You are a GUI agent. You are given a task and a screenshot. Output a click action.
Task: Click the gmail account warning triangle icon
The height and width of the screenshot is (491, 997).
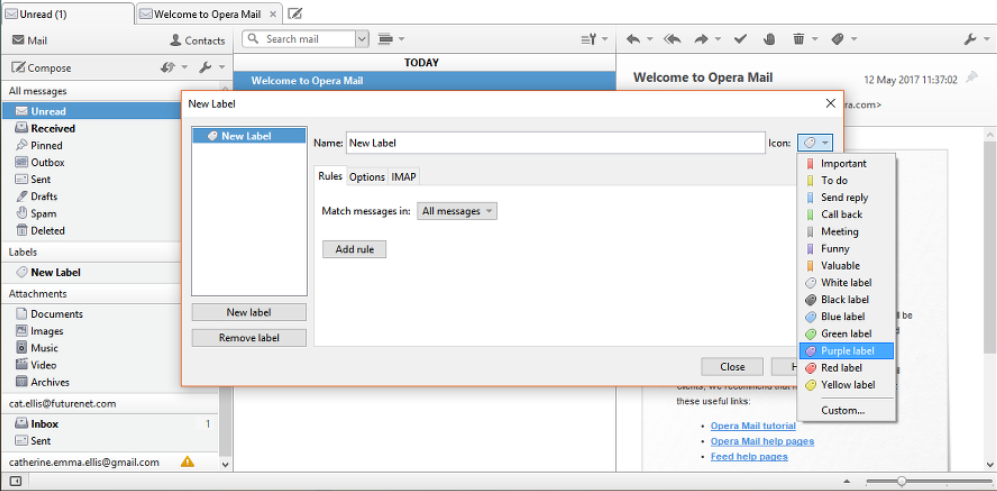[x=187, y=462]
